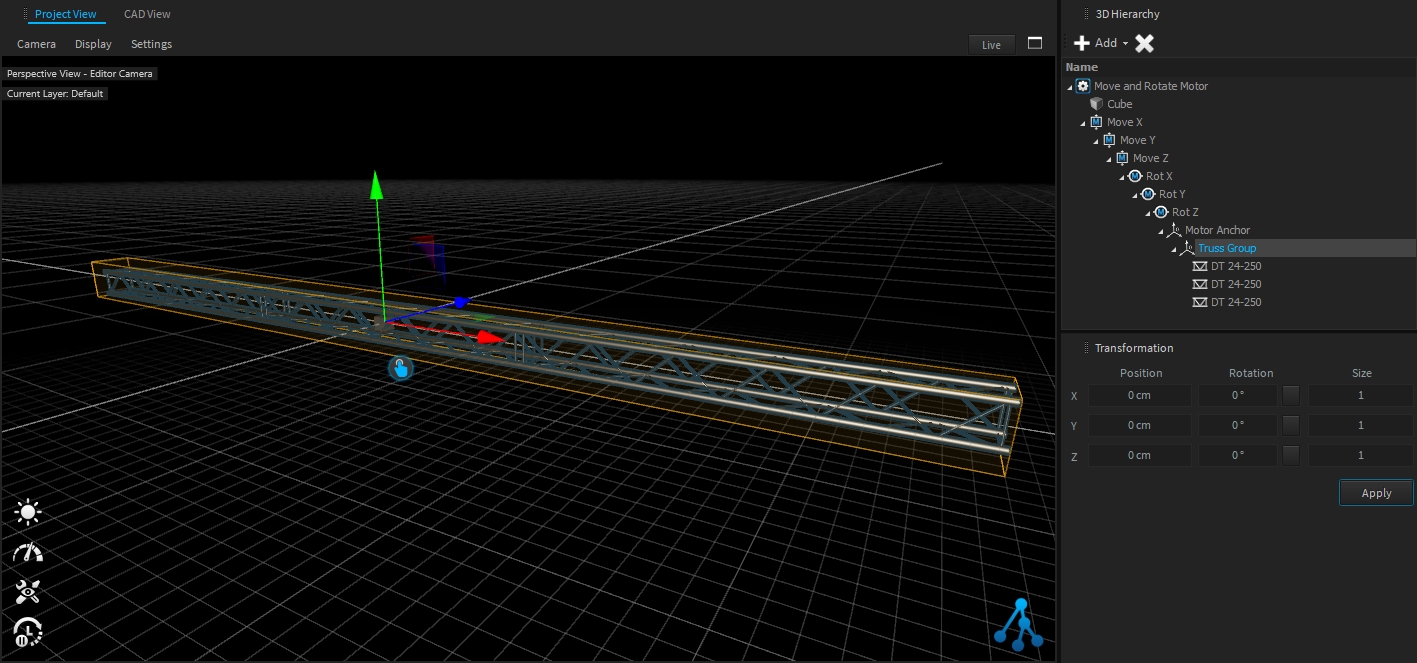Open the Camera menu

click(x=36, y=44)
